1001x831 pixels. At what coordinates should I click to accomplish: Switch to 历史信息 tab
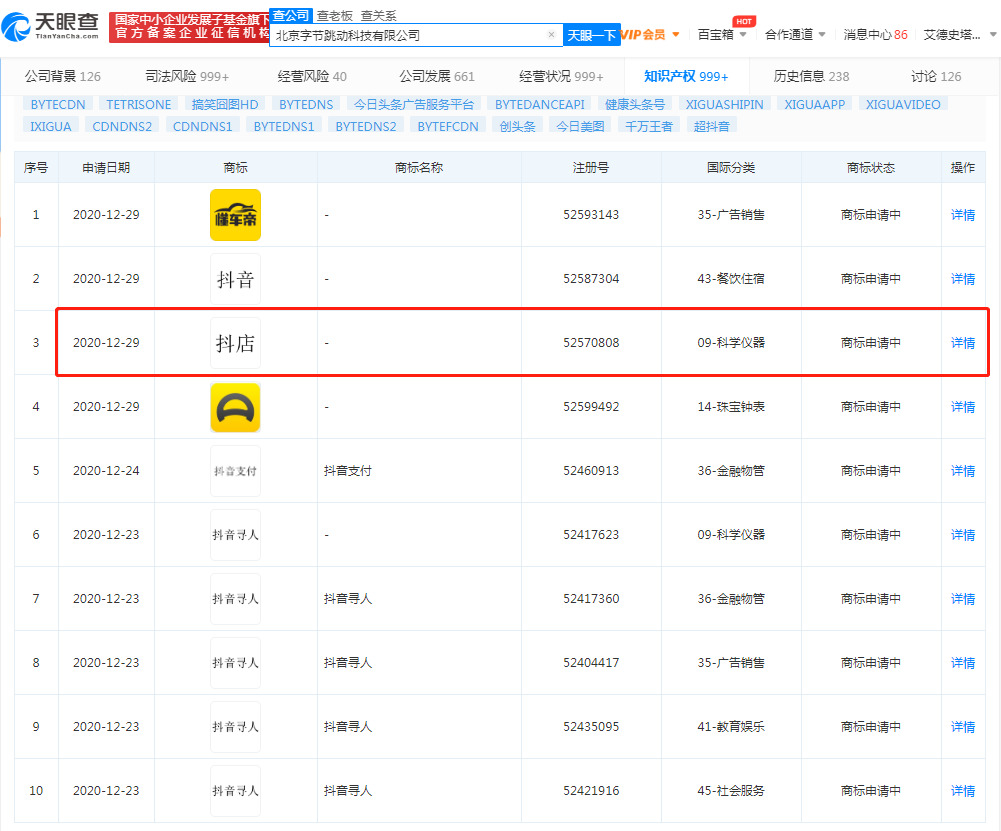pyautogui.click(x=811, y=77)
